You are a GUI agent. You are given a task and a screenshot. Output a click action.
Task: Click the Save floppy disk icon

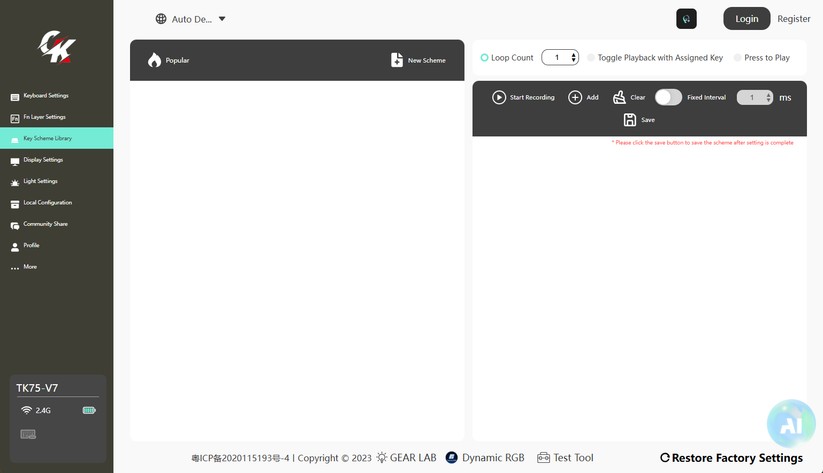[630, 120]
